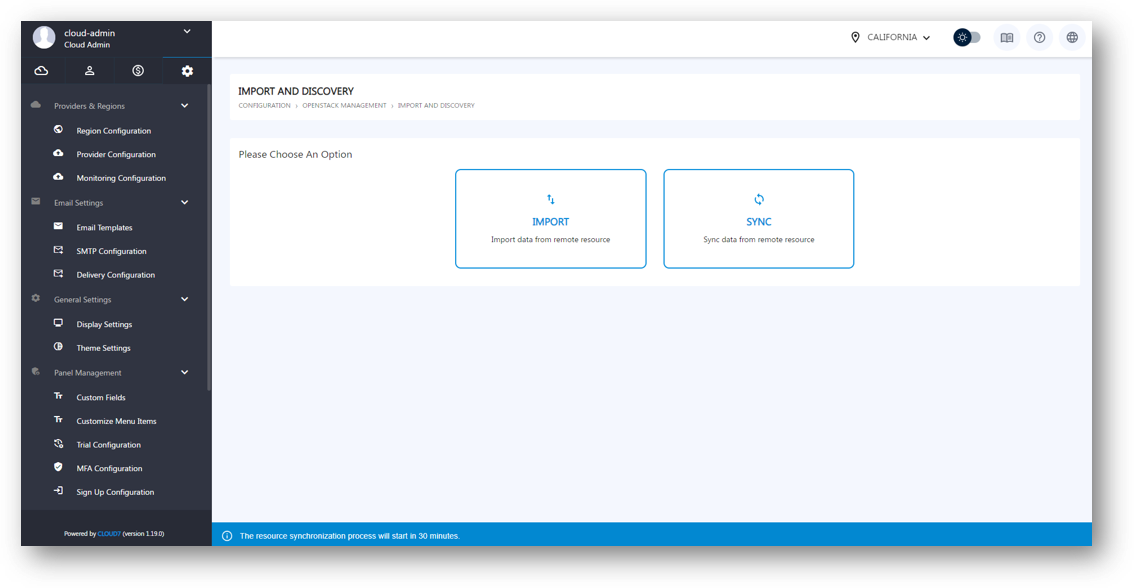Open the documentation book icon in the header
This screenshot has height=588, width=1134.
[x=1006, y=37]
